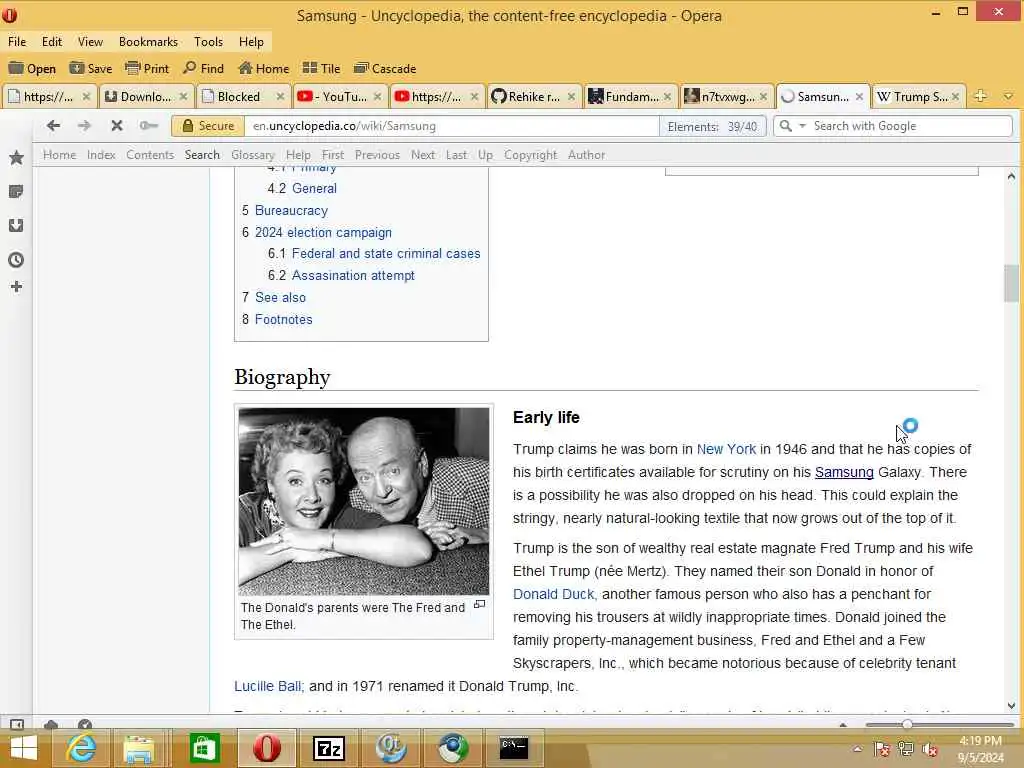Toggle the panel icon in status bar
1024x768 pixels.
point(16,724)
